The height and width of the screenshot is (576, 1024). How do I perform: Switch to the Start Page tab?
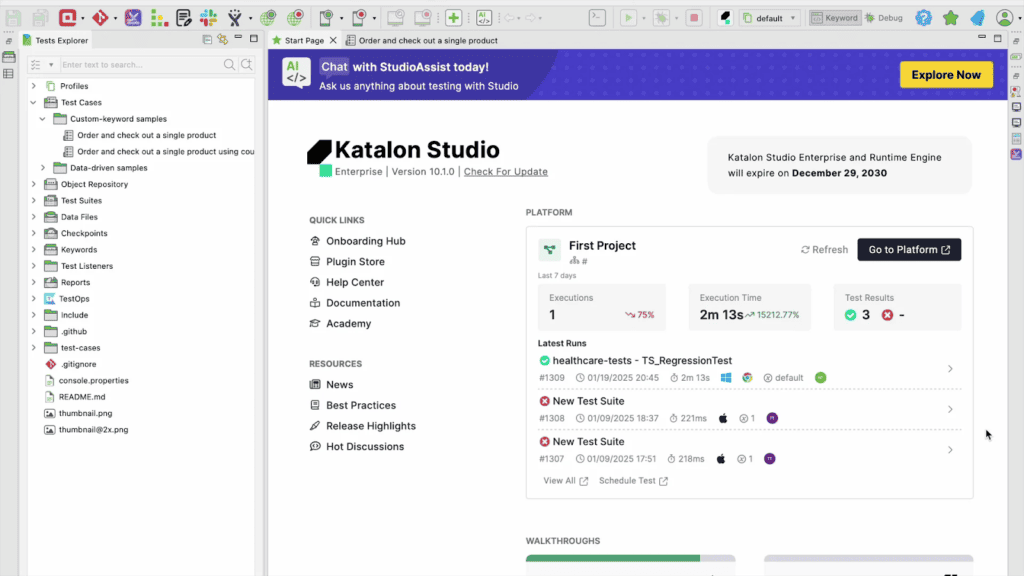303,41
